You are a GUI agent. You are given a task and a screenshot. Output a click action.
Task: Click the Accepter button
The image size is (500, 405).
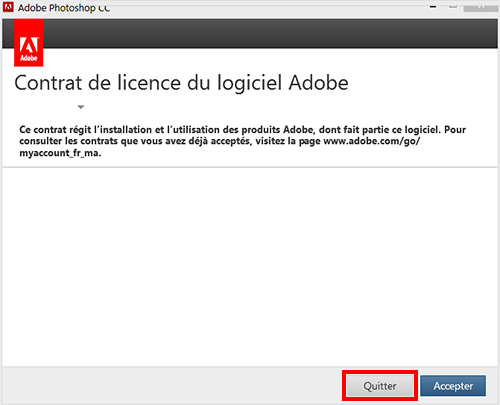[x=453, y=386]
